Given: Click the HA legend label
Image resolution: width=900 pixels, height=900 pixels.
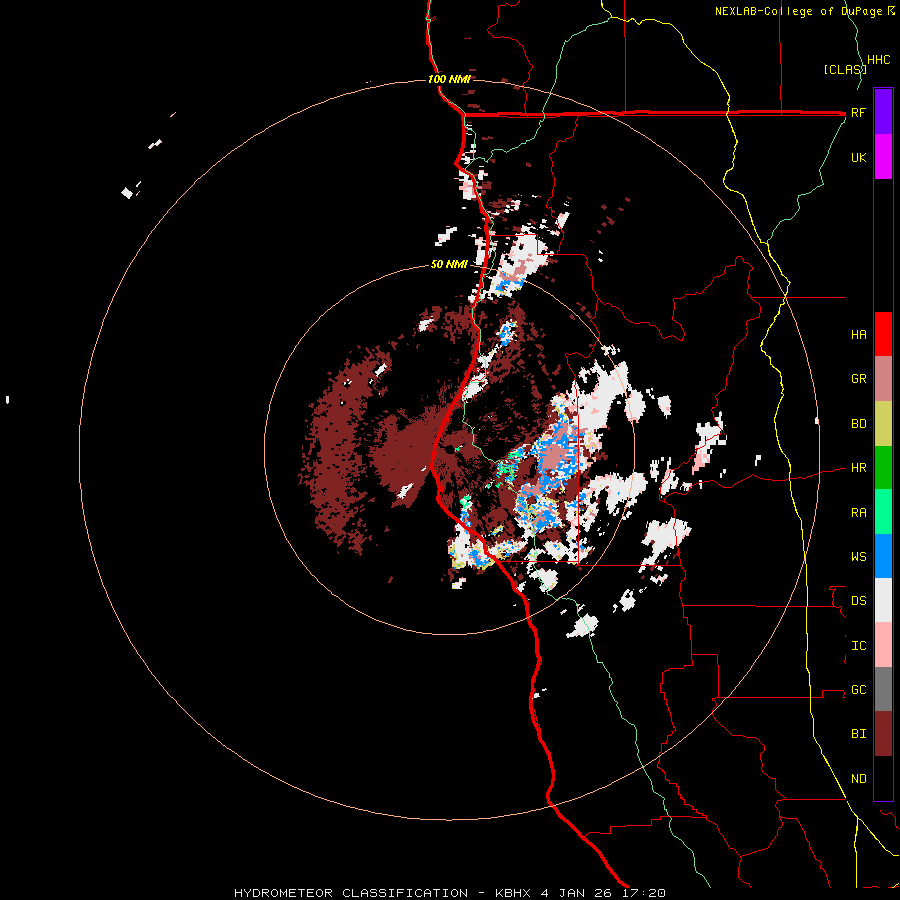Looking at the screenshot, I should pos(858,335).
